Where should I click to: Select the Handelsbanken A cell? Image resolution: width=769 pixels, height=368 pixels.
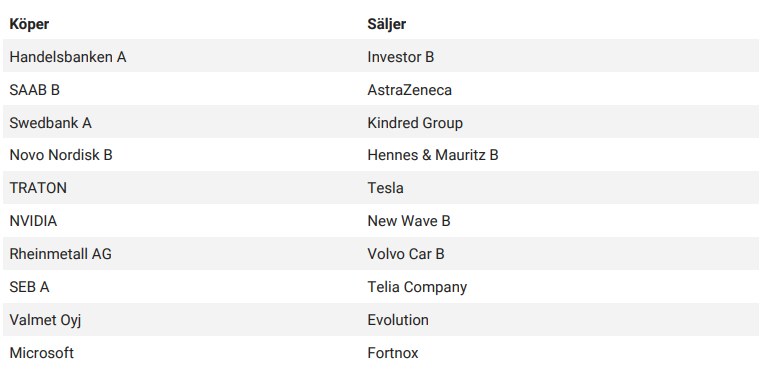point(68,57)
